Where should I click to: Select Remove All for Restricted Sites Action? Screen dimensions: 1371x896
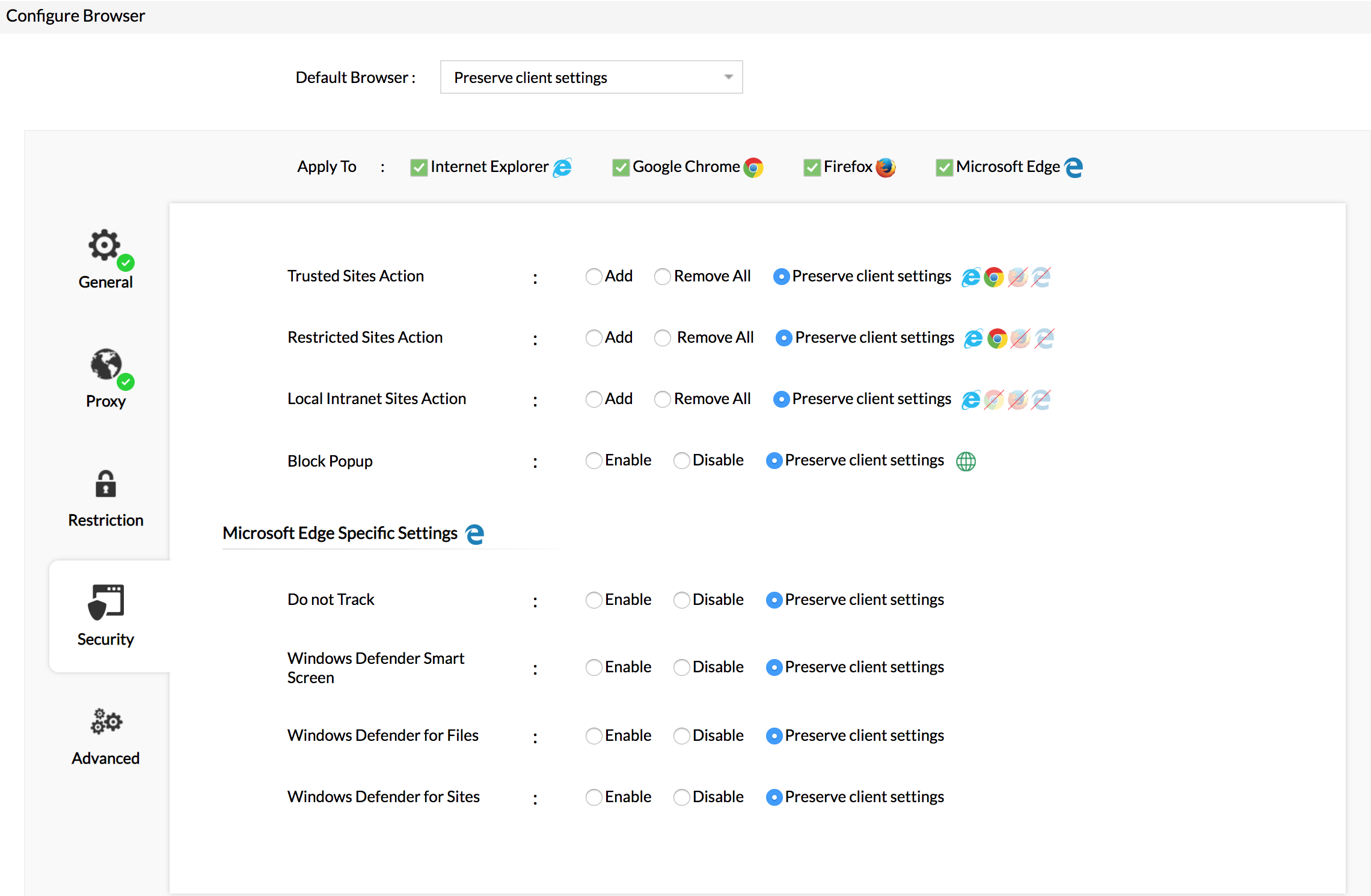point(662,338)
